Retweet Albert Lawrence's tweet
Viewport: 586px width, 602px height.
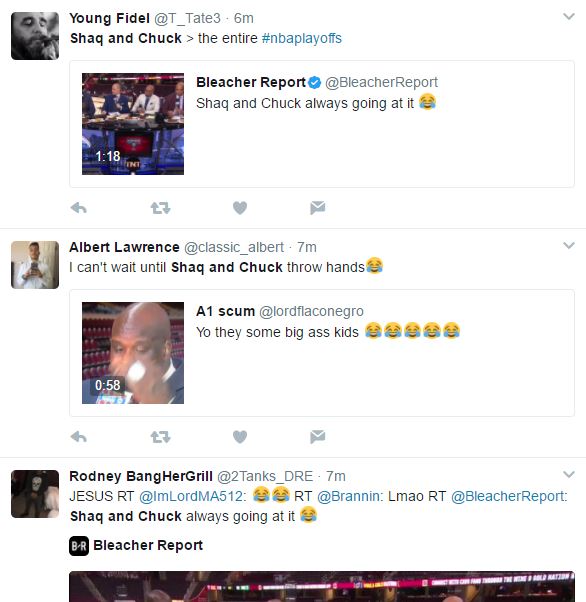(160, 437)
